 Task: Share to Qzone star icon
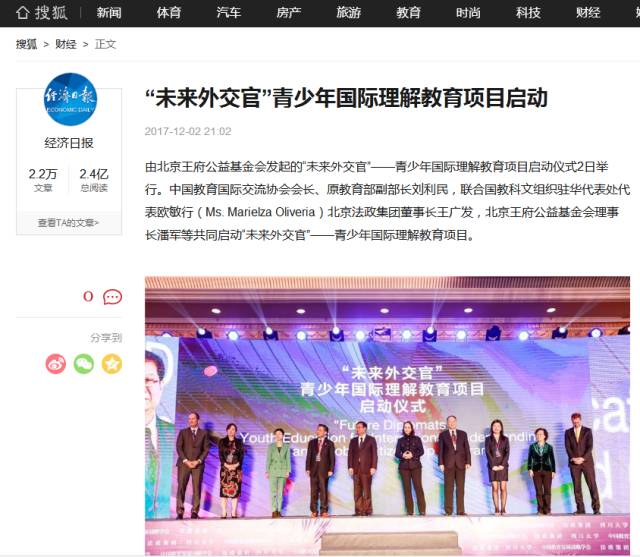pos(112,364)
